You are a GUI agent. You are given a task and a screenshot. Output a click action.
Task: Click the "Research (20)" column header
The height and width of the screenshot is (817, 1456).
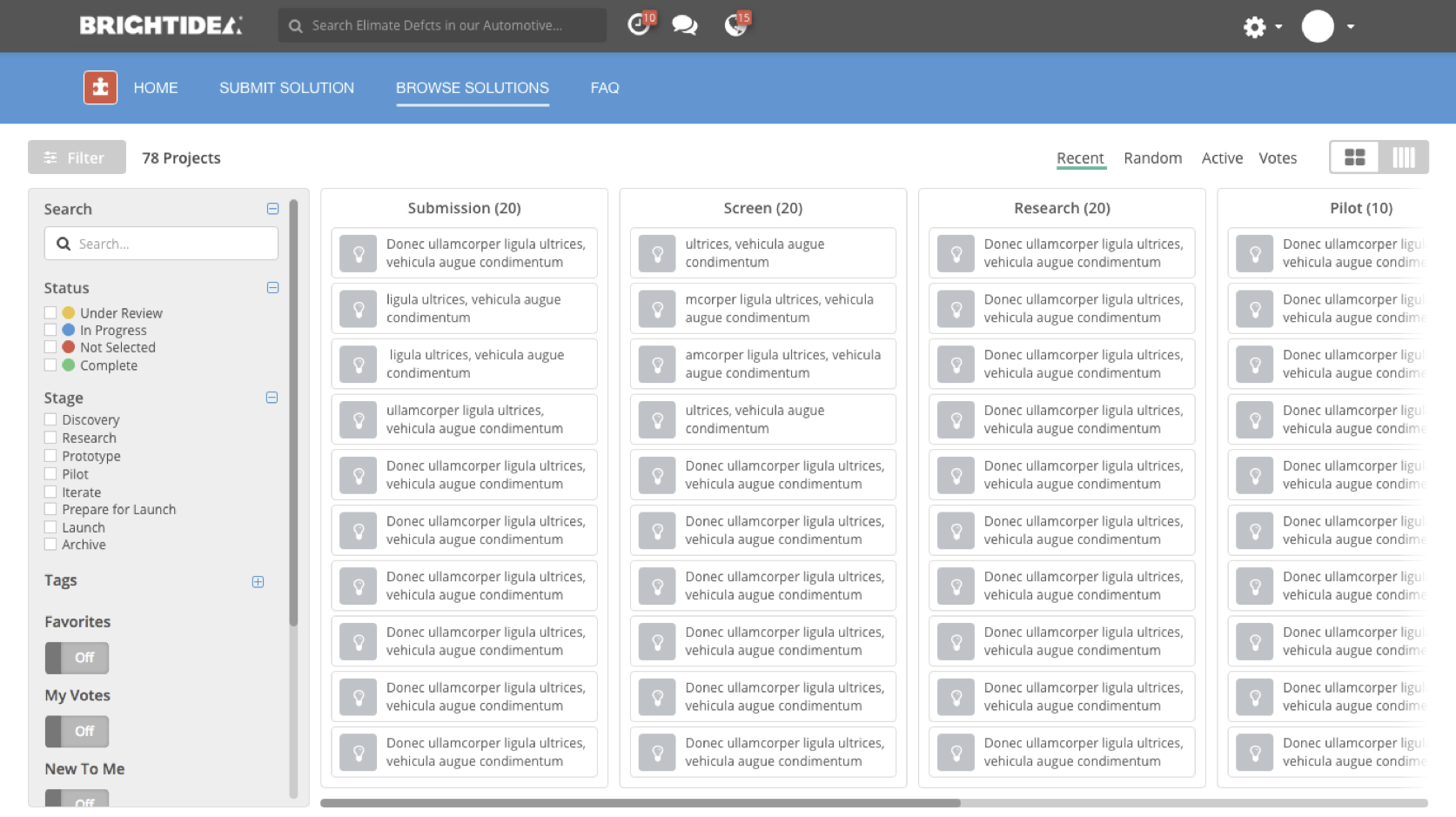[1062, 209]
